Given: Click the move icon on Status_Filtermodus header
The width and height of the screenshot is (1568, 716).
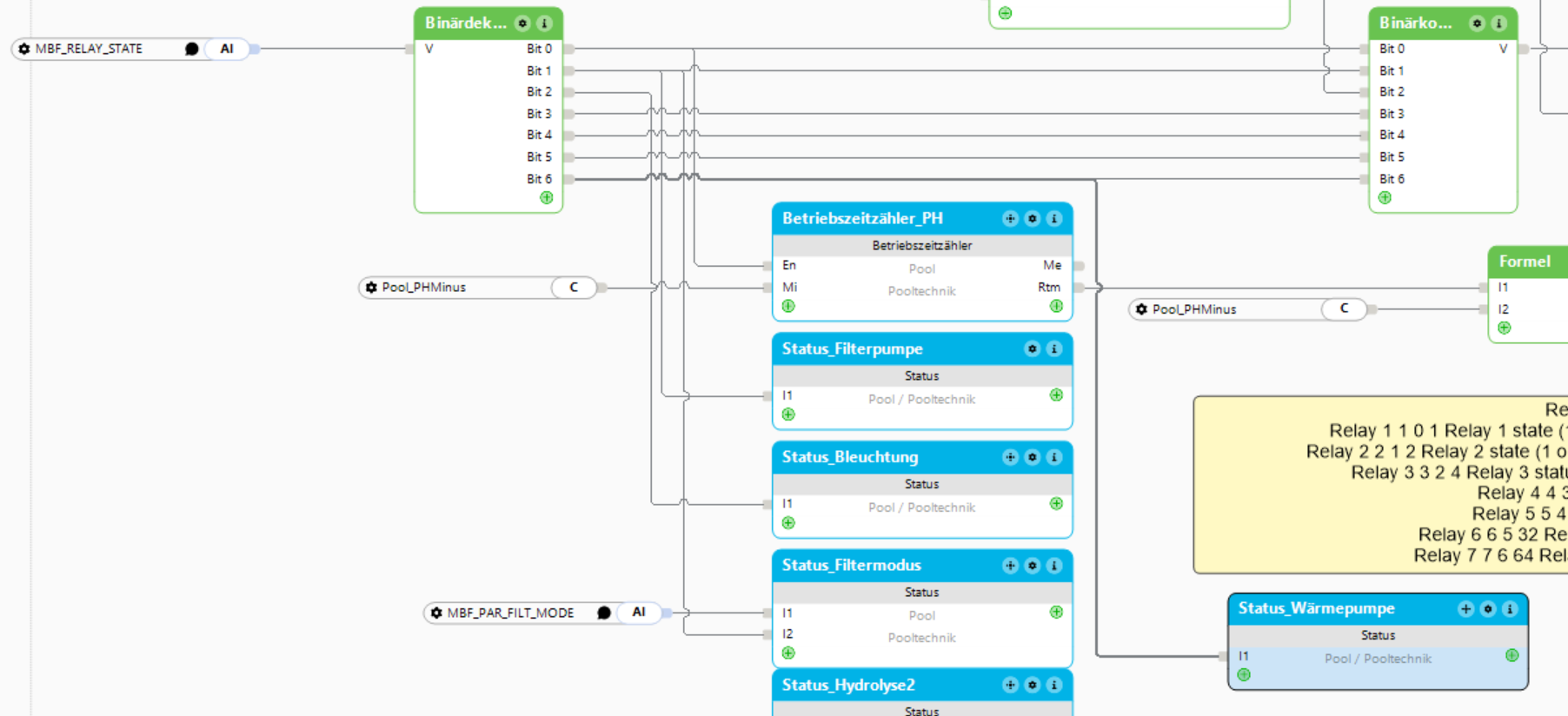Looking at the screenshot, I should tap(1010, 566).
